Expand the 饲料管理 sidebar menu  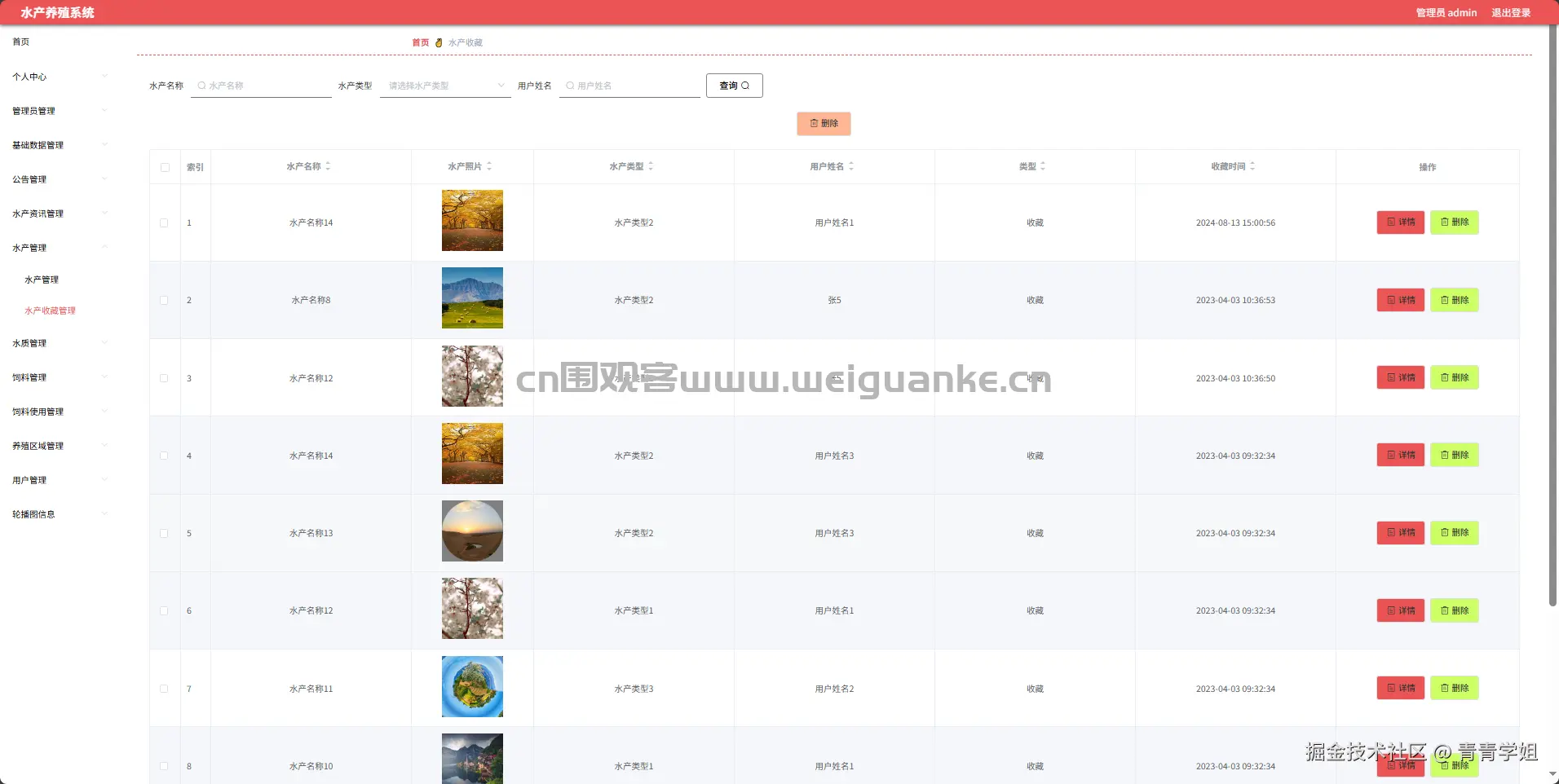click(60, 377)
